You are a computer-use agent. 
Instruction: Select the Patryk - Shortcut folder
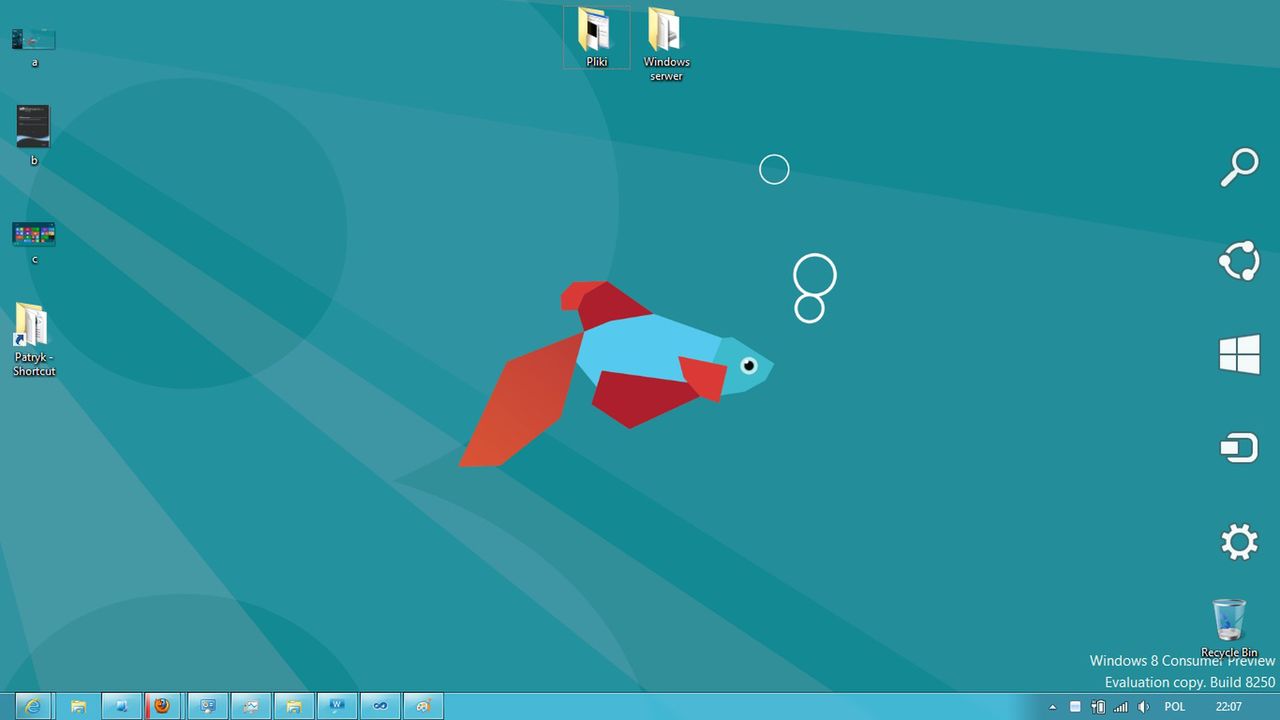pyautogui.click(x=34, y=340)
